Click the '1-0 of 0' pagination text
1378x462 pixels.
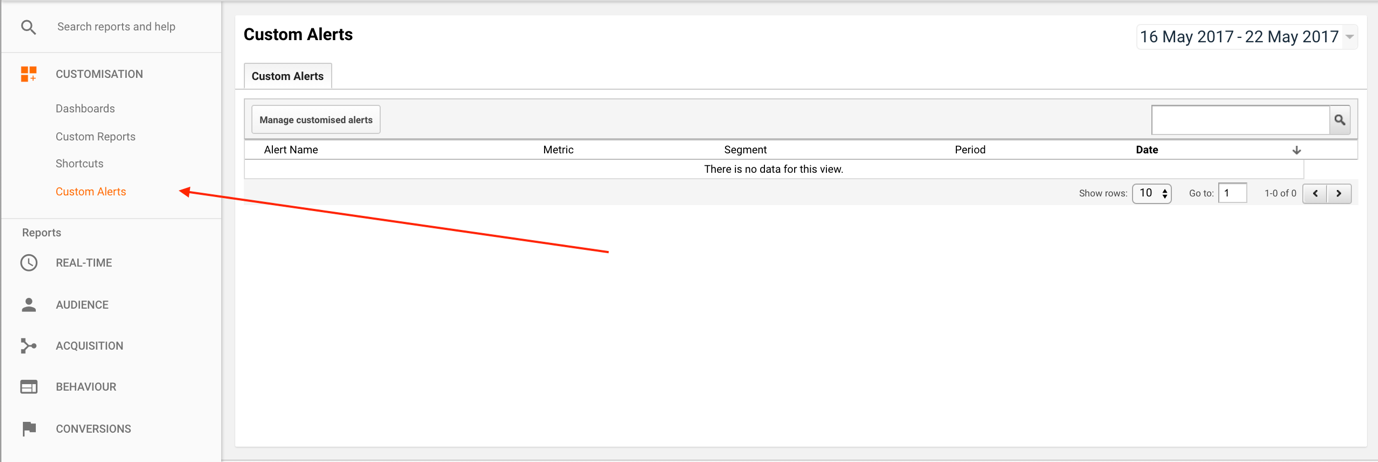tap(1280, 194)
